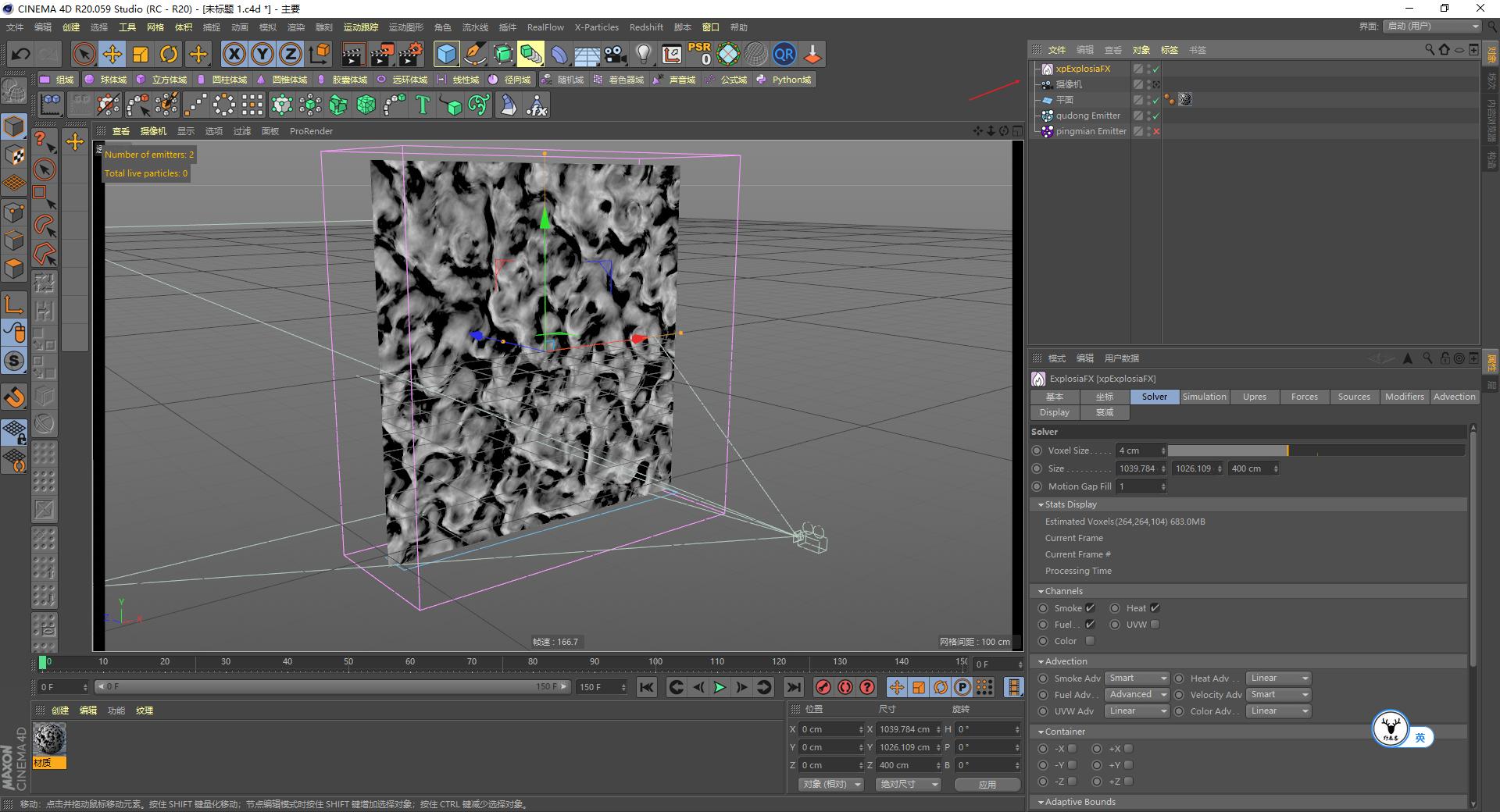This screenshot has width=1500, height=812.
Task: Select the Rotate tool
Action: click(x=169, y=54)
